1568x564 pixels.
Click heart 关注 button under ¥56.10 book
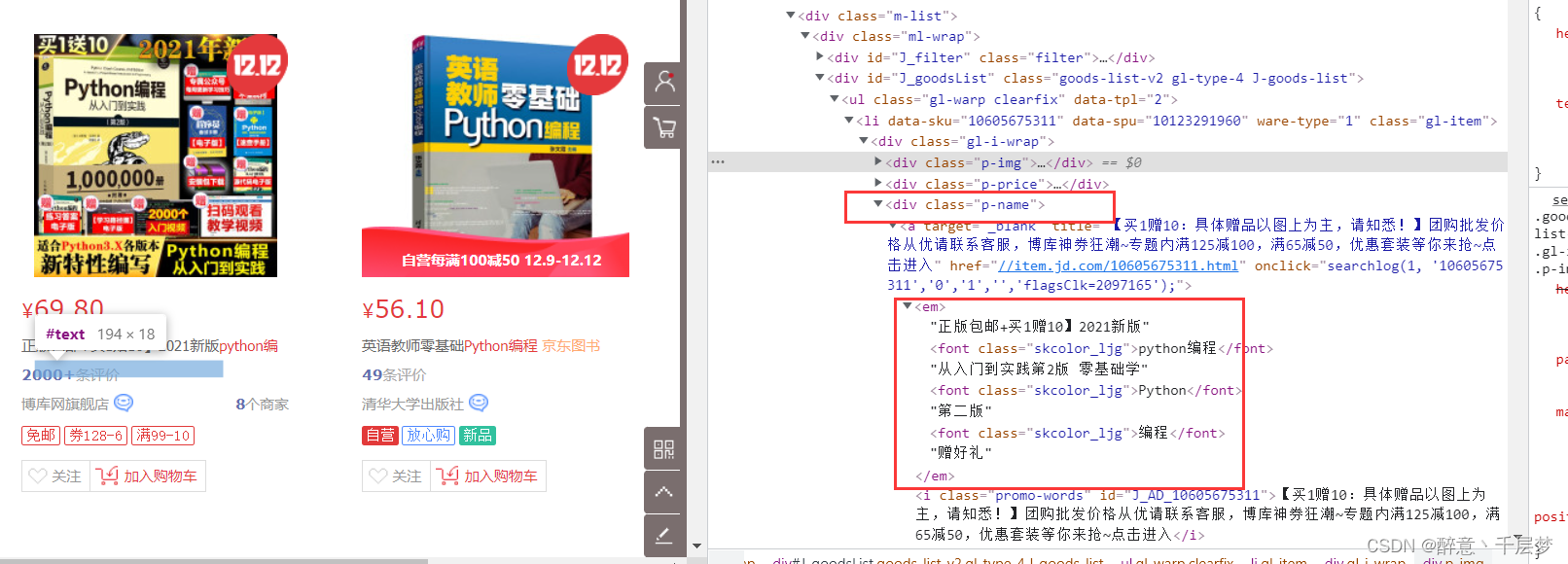[396, 476]
